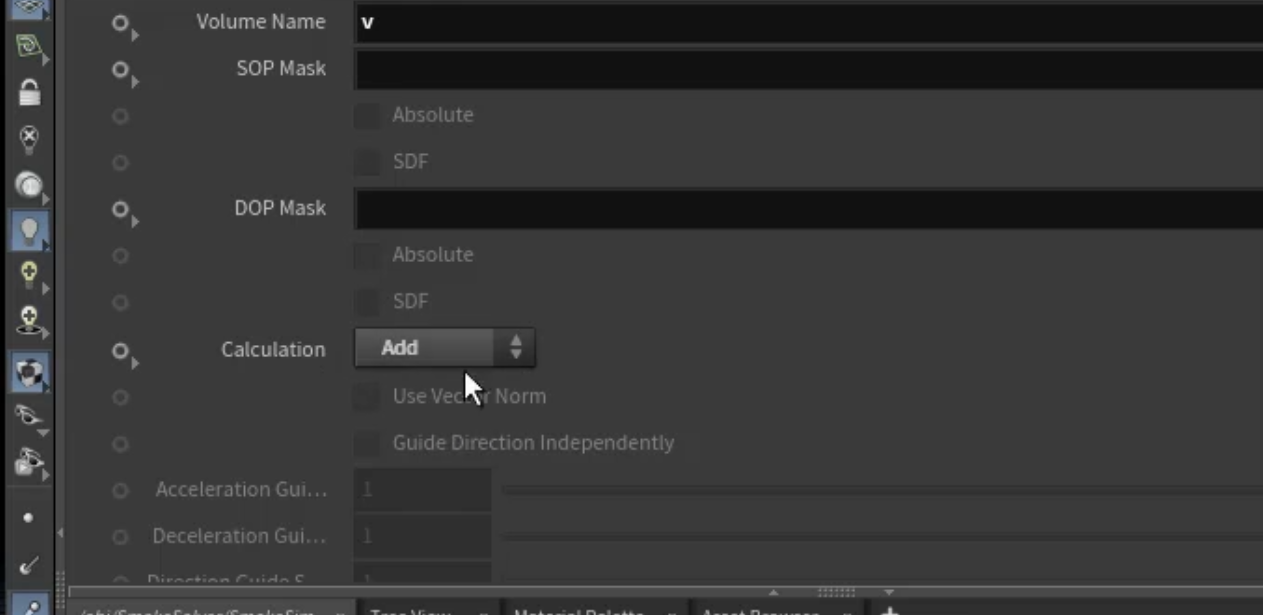The image size is (1263, 615).
Task: Open the Calculation dropdown set to Add
Action: [445, 348]
